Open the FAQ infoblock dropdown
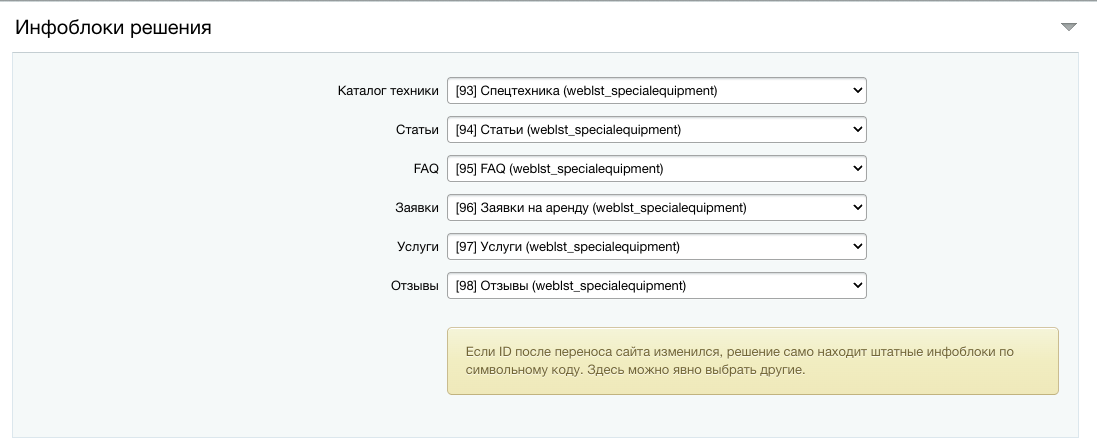 tap(657, 169)
